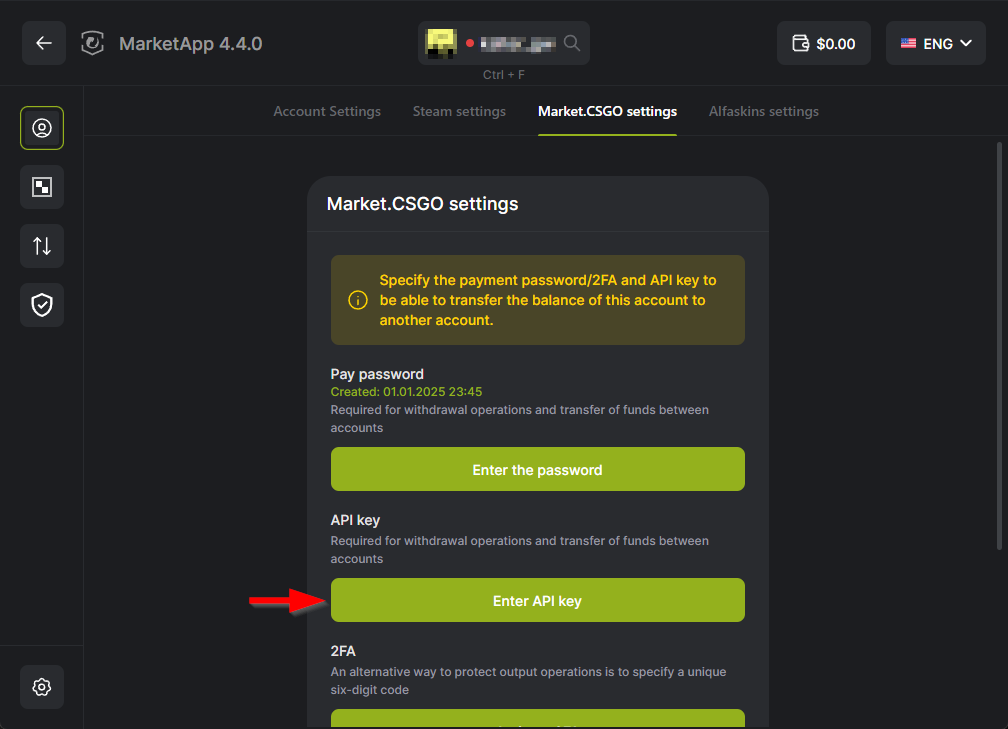Click the Enter API key button
Image resolution: width=1008 pixels, height=729 pixels.
[x=537, y=600]
